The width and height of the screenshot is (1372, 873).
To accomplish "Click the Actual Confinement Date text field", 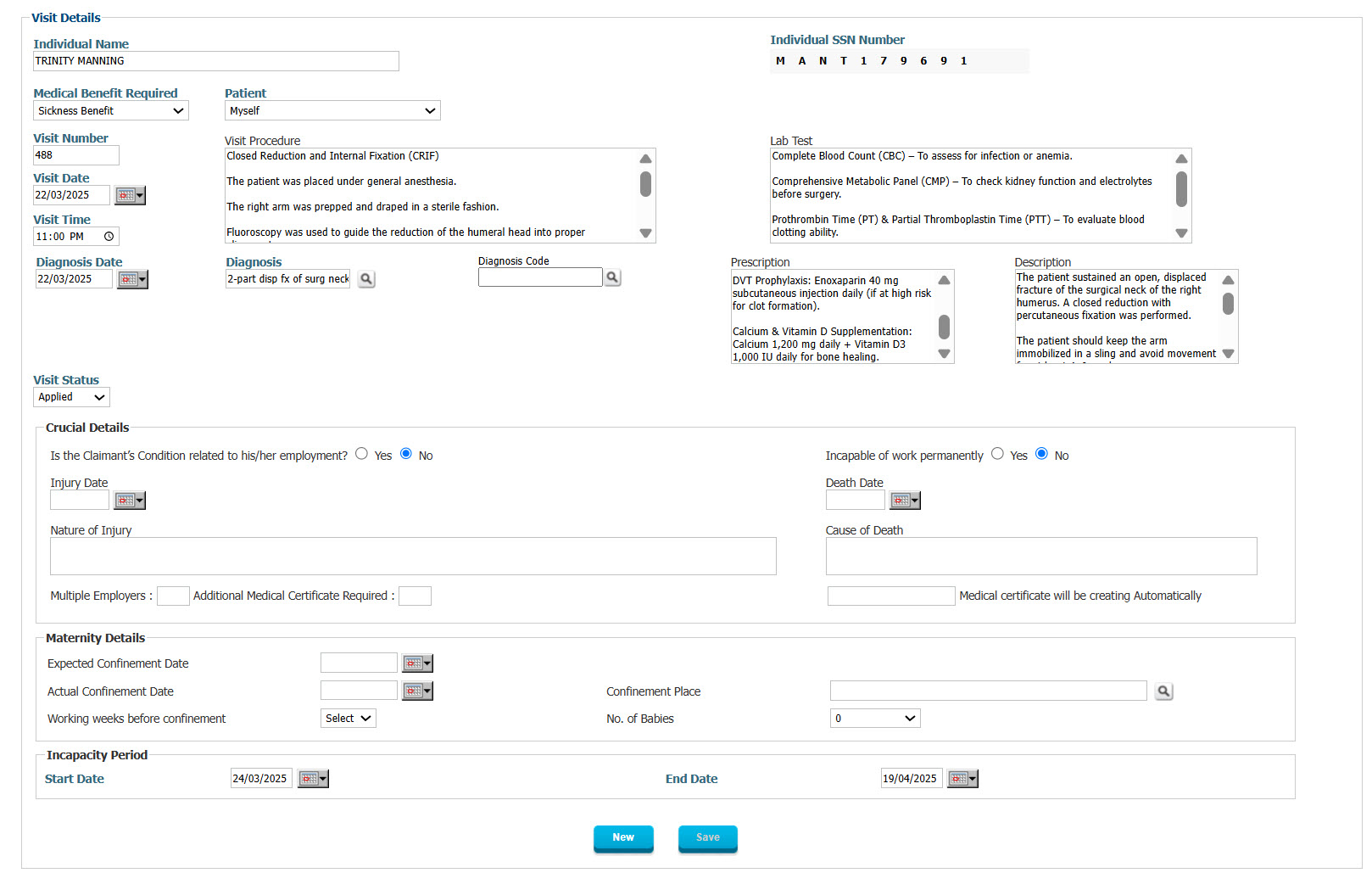I will pos(359,691).
